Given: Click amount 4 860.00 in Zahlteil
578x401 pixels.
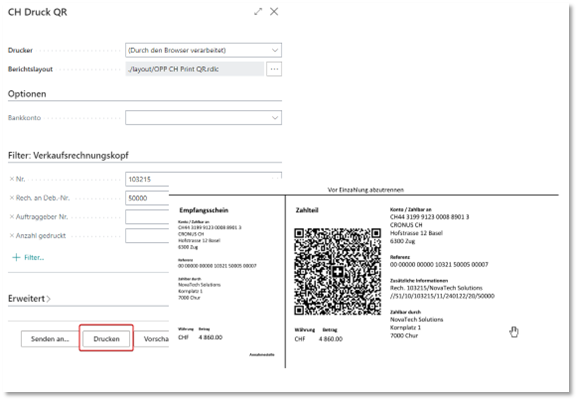Looking at the screenshot, I should 331,339.
